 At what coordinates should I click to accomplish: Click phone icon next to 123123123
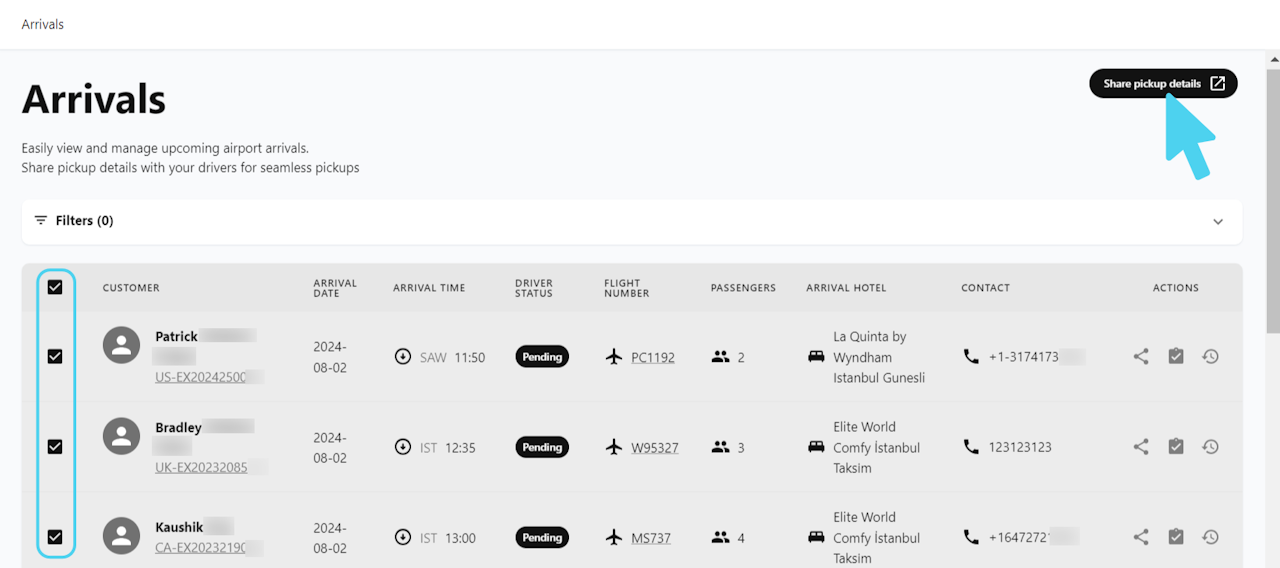click(x=971, y=447)
